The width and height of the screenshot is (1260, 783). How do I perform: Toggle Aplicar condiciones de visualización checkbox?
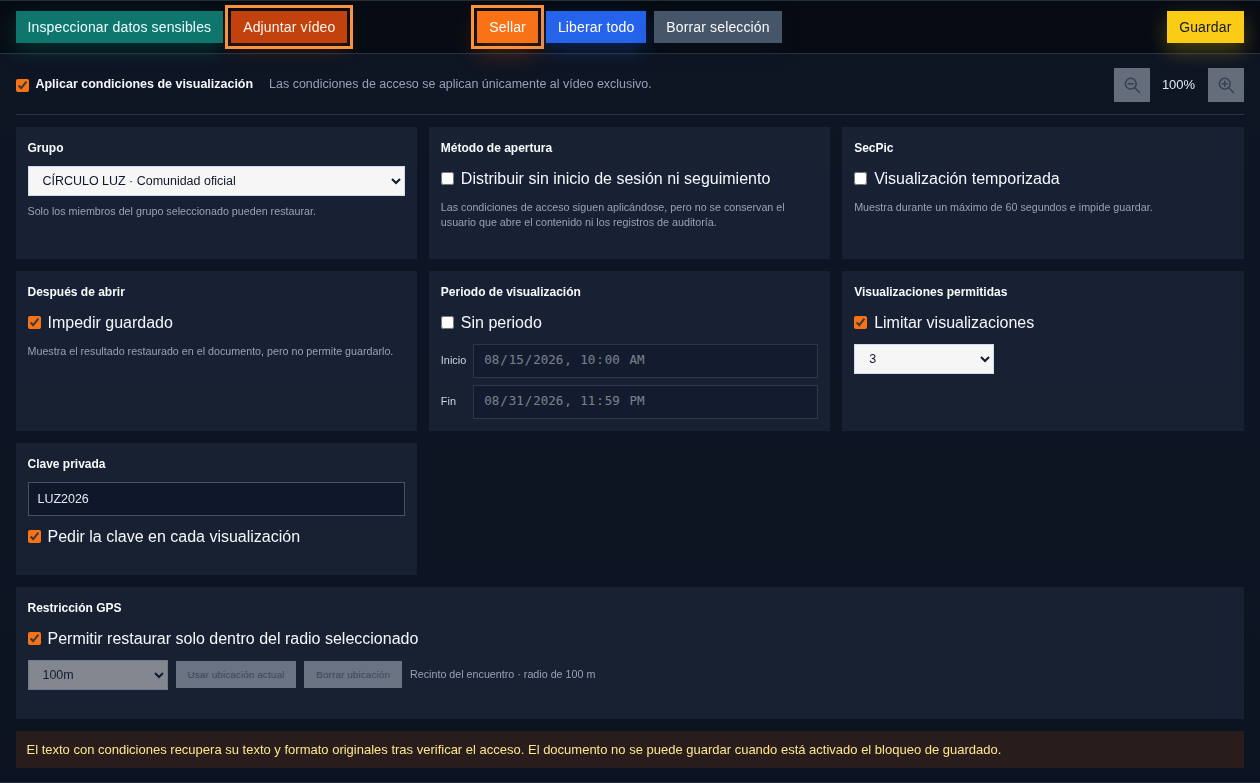coord(22,85)
